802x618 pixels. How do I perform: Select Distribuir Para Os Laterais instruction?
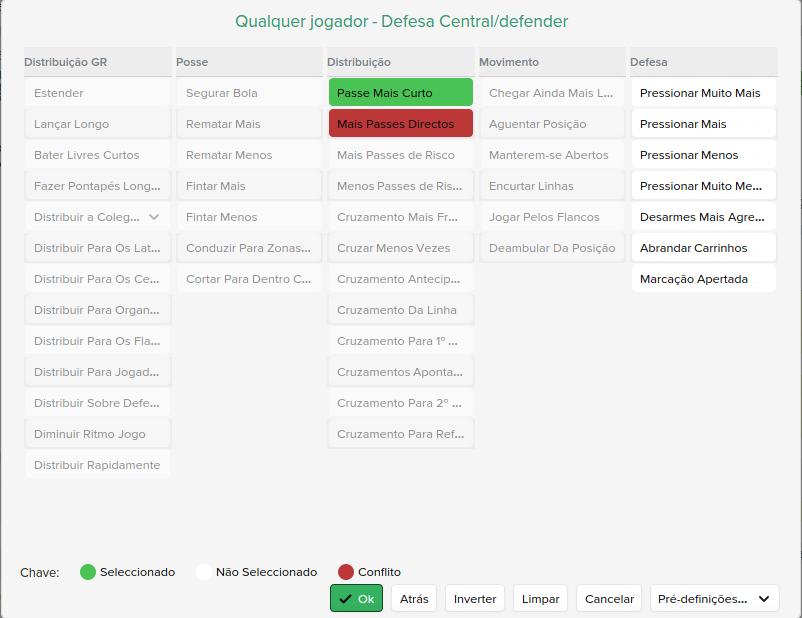pyautogui.click(x=97, y=248)
